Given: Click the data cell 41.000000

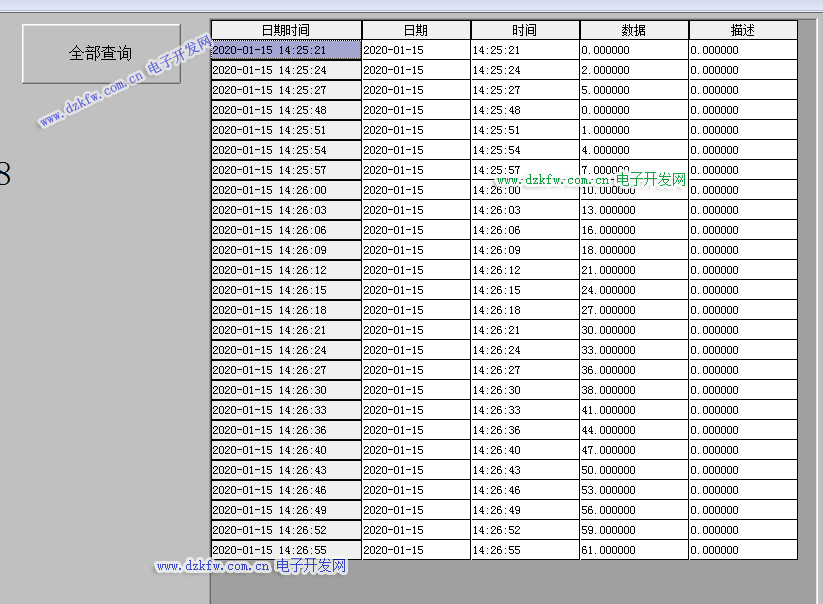Looking at the screenshot, I should [634, 410].
